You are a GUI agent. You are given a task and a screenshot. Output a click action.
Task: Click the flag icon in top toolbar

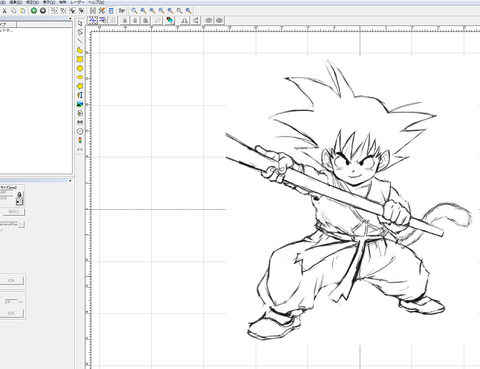click(122, 11)
